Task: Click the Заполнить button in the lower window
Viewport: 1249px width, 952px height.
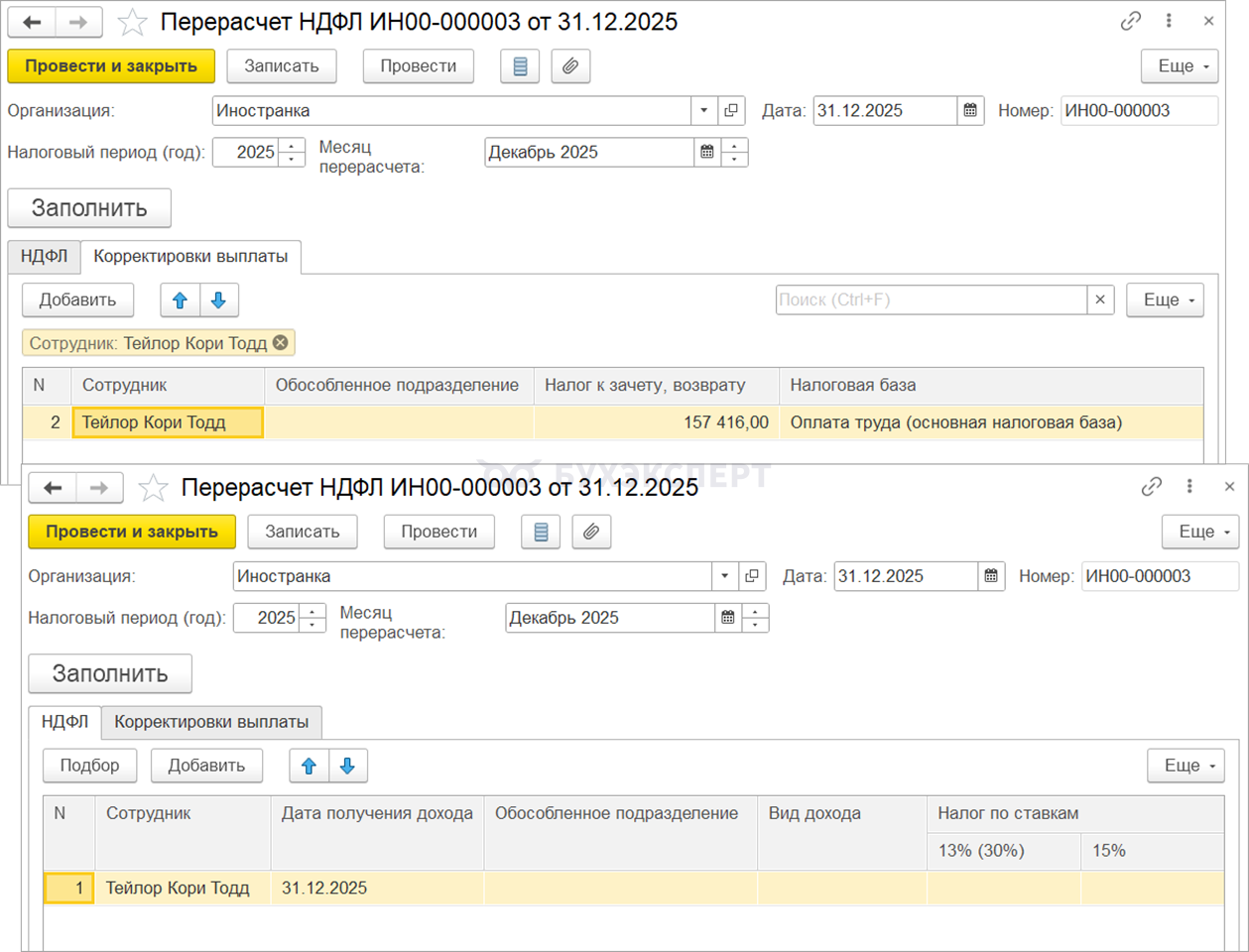Action: point(109,673)
